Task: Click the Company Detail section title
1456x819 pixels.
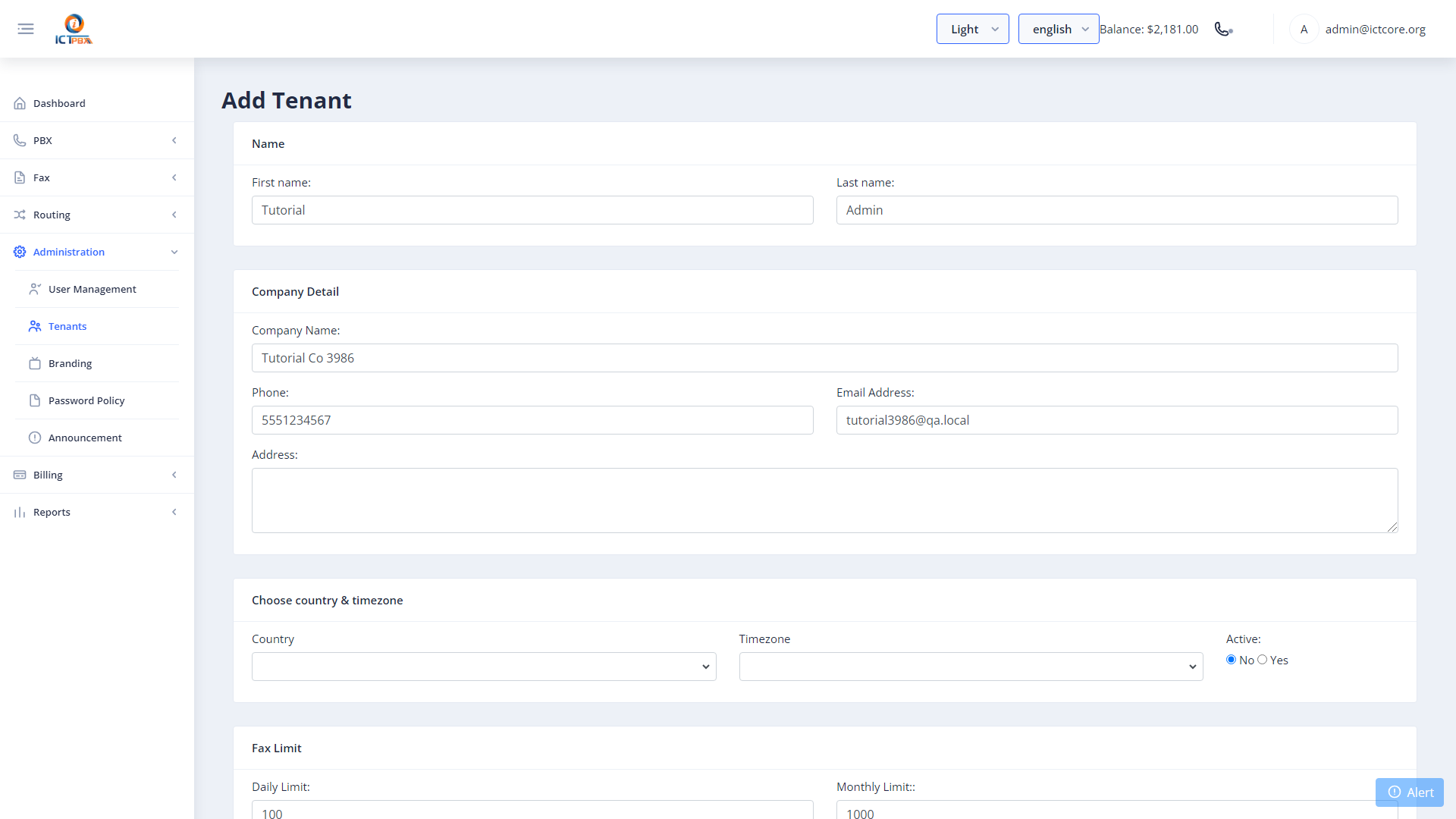Action: click(x=295, y=291)
